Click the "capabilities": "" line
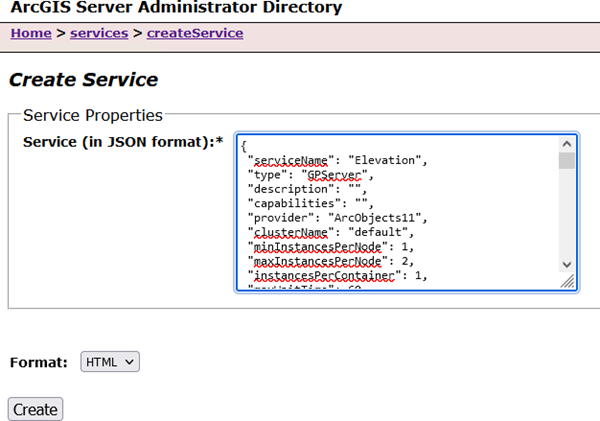Screen dimensions: 600x421 (310, 203)
